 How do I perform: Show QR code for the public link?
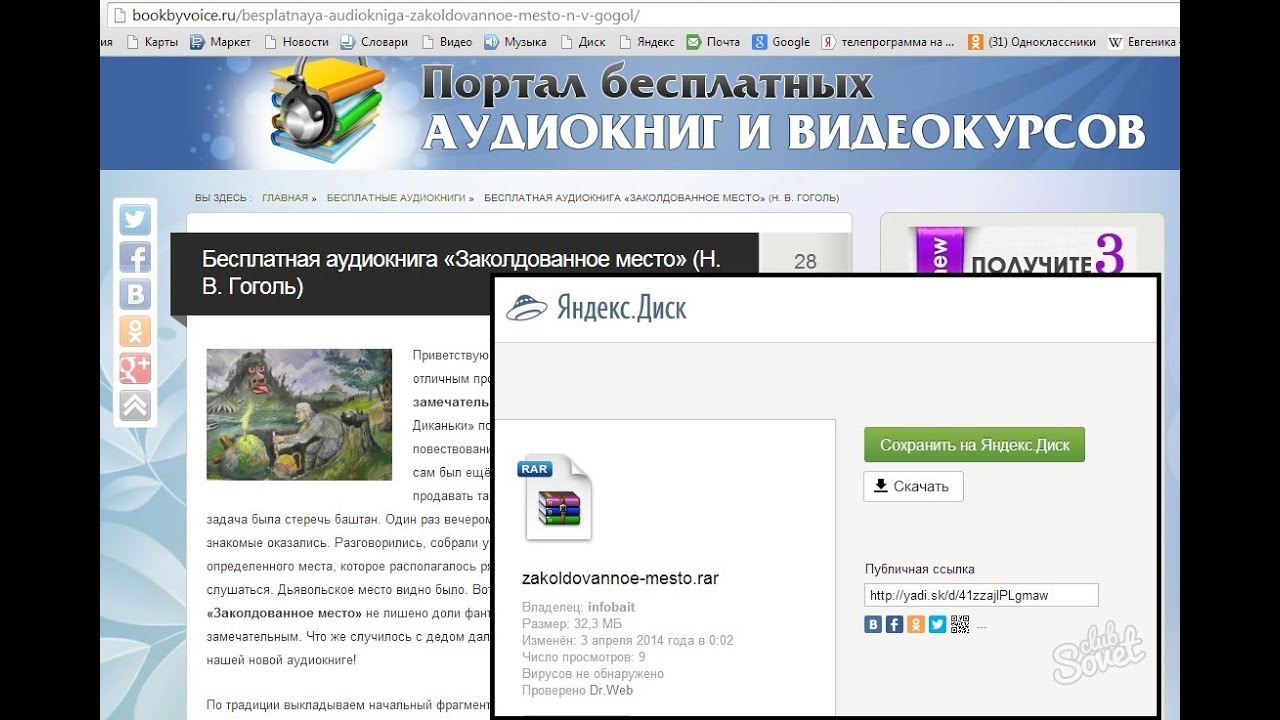pos(959,624)
